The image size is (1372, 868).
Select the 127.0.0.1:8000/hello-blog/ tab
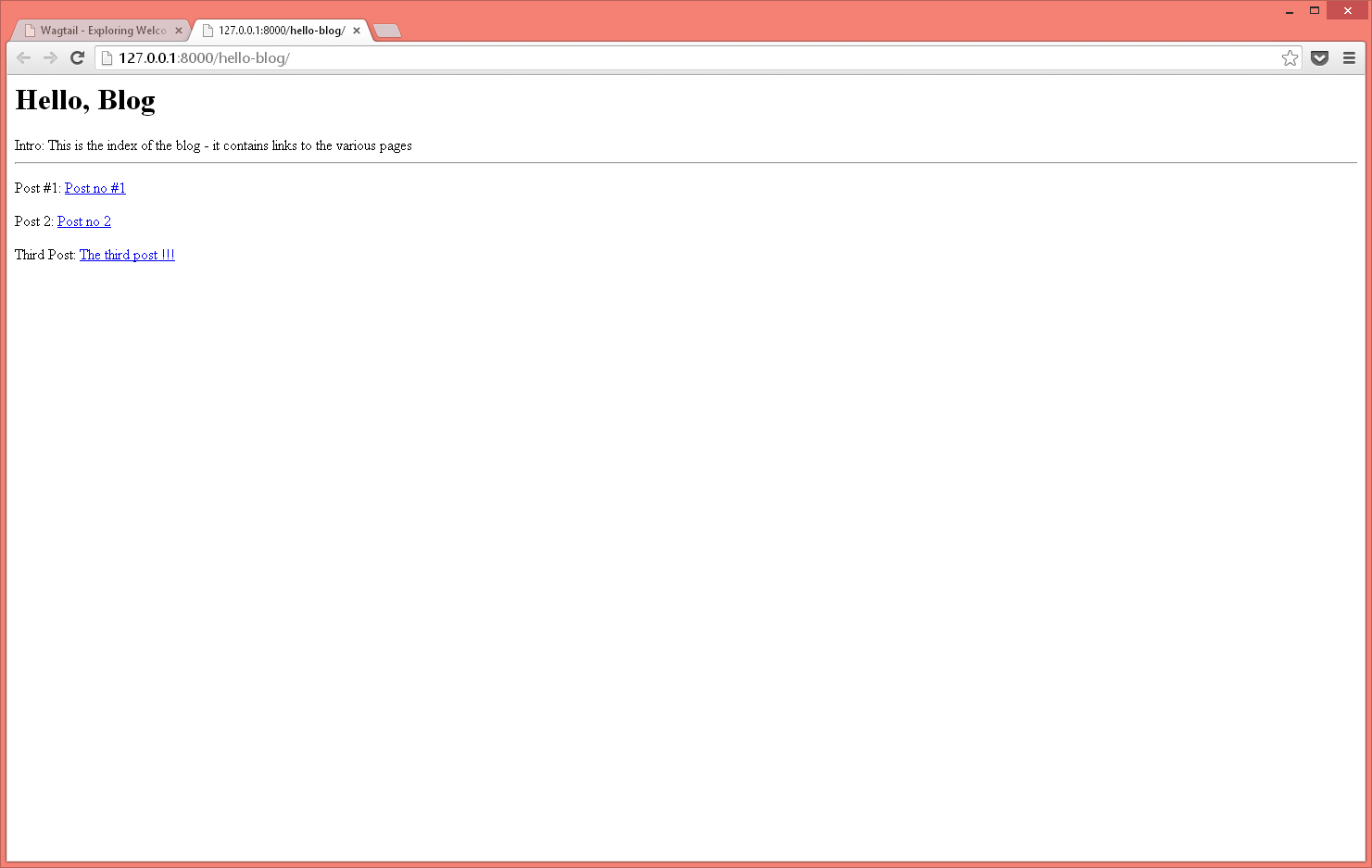tap(281, 31)
